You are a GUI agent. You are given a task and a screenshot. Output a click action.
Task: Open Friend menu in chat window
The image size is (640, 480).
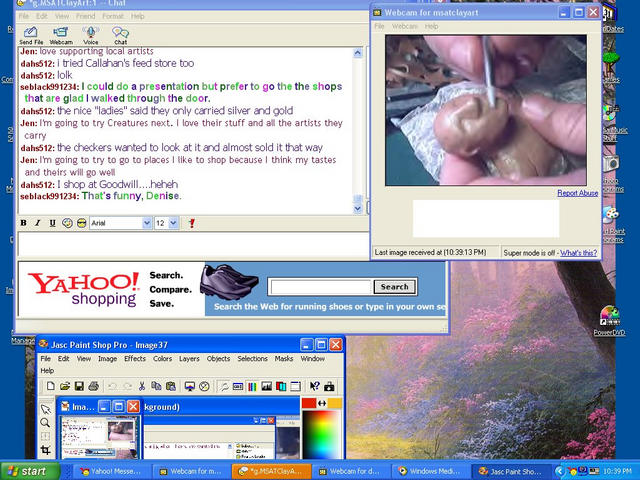pos(85,16)
